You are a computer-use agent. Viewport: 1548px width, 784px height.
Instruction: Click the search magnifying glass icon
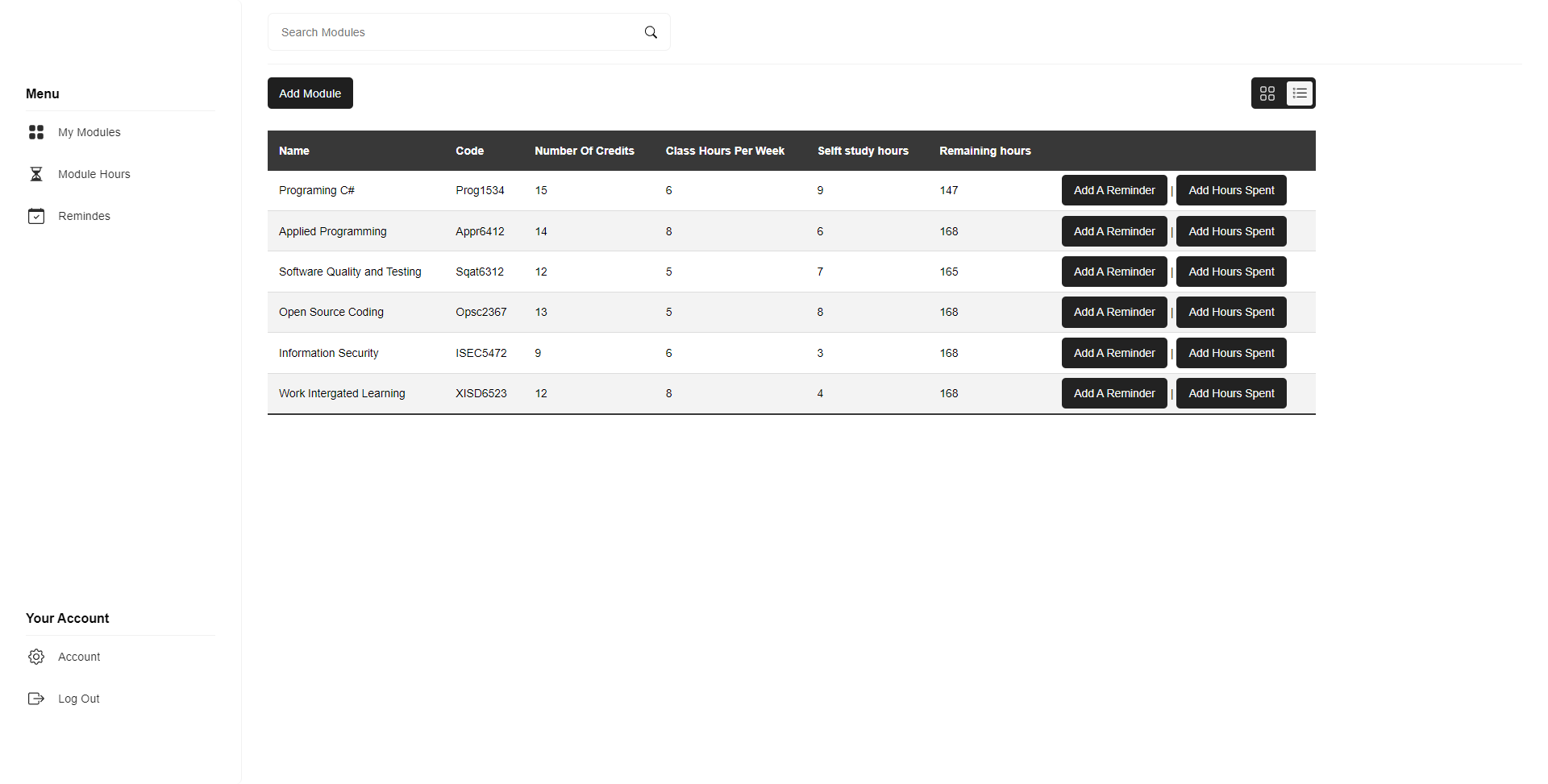[651, 32]
